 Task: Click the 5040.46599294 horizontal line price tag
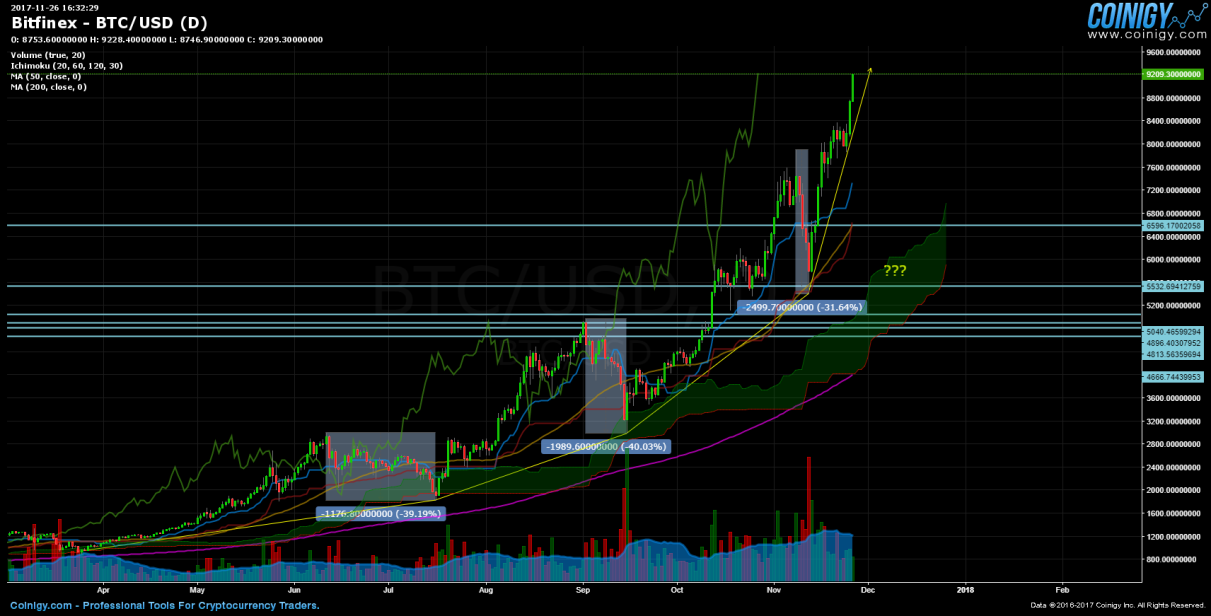[x=1172, y=331]
